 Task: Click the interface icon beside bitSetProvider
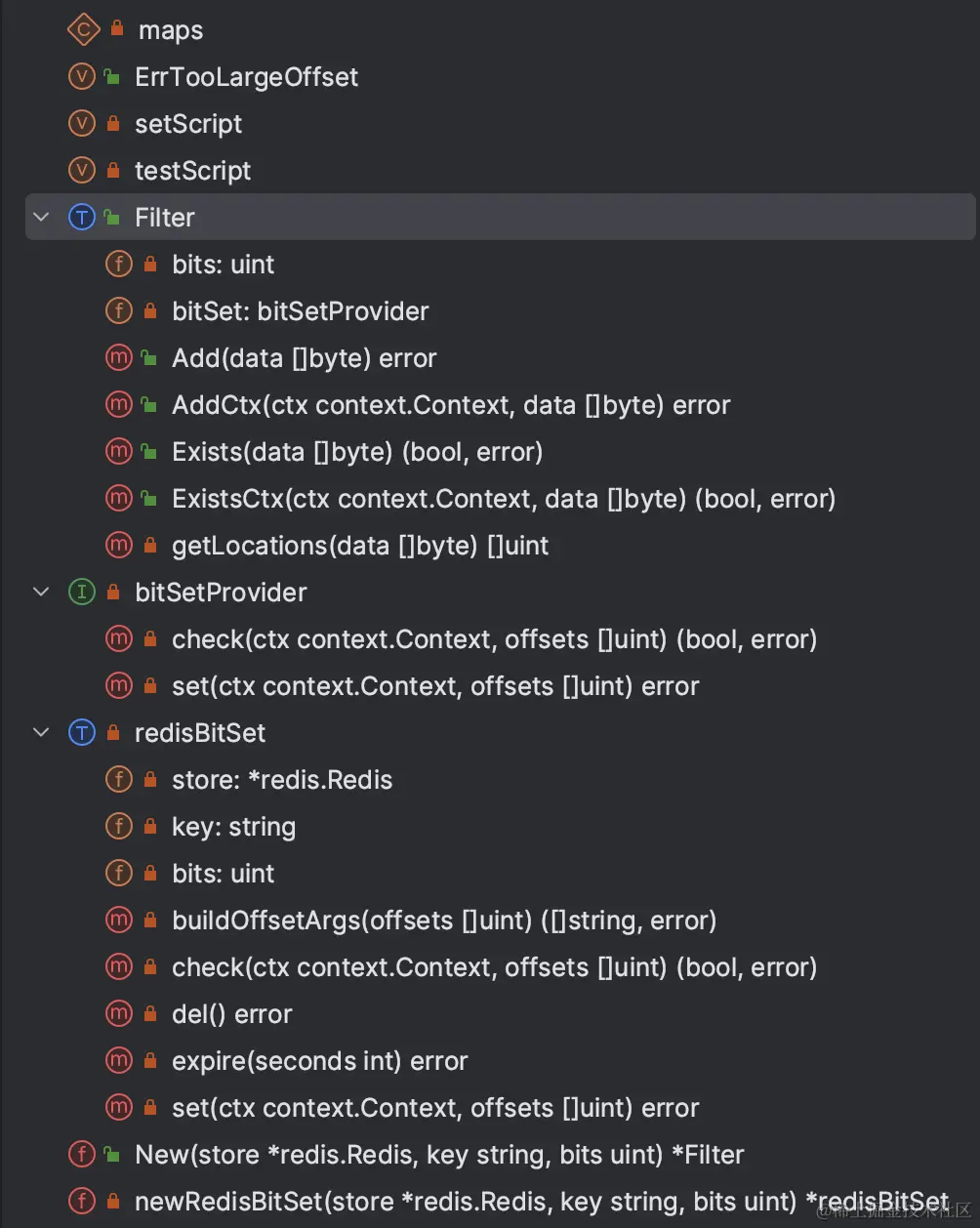[82, 593]
